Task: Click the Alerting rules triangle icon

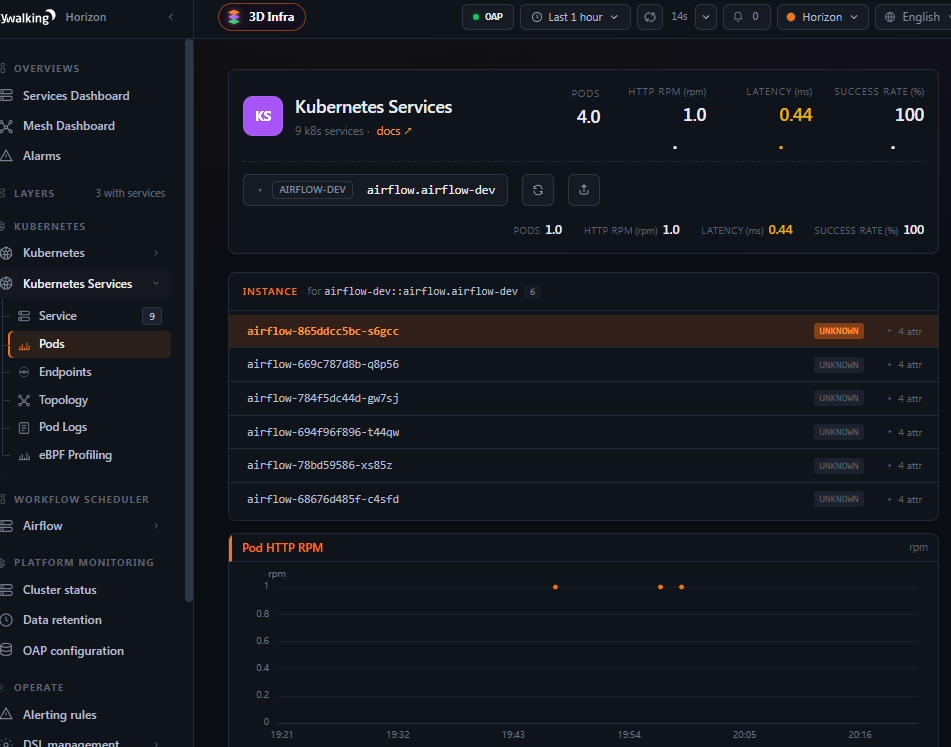Action: 7,714
